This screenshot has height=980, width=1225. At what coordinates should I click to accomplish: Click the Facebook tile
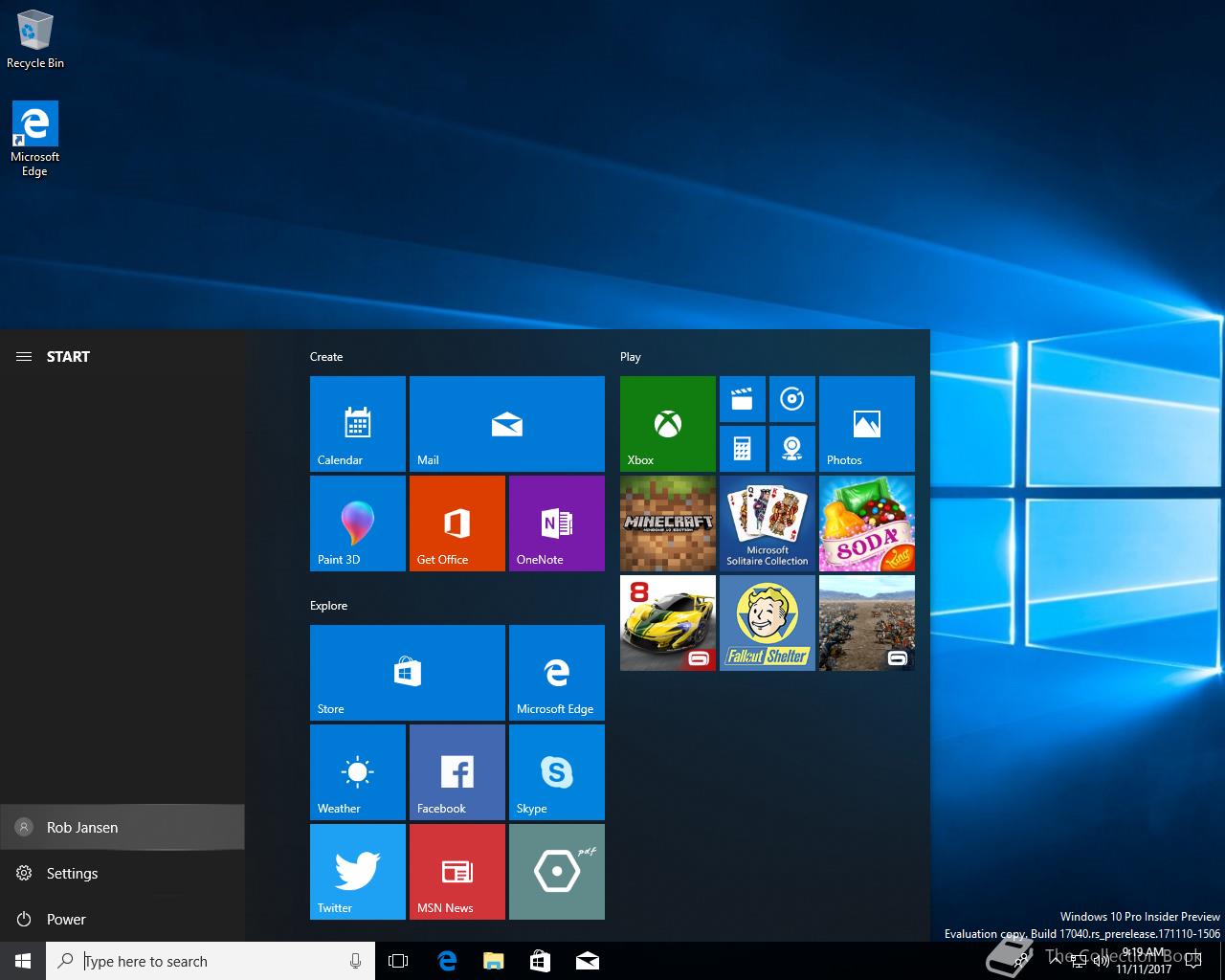click(457, 772)
